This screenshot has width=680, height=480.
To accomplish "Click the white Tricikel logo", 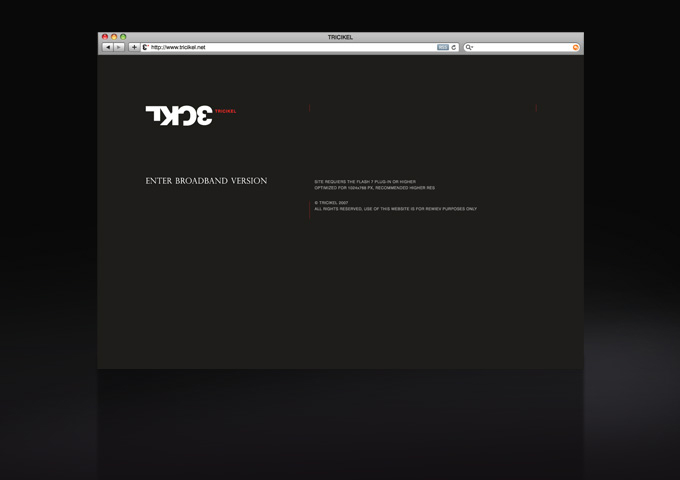I will pos(179,115).
